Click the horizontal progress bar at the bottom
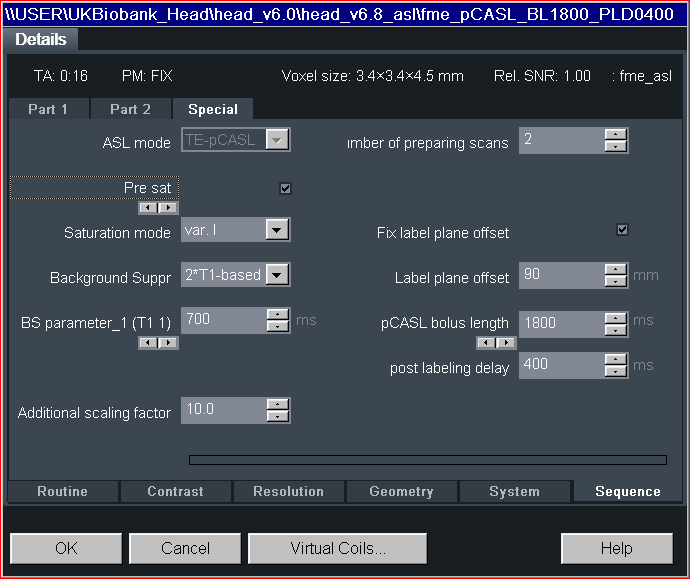The height and width of the screenshot is (579, 690). (x=427, y=460)
